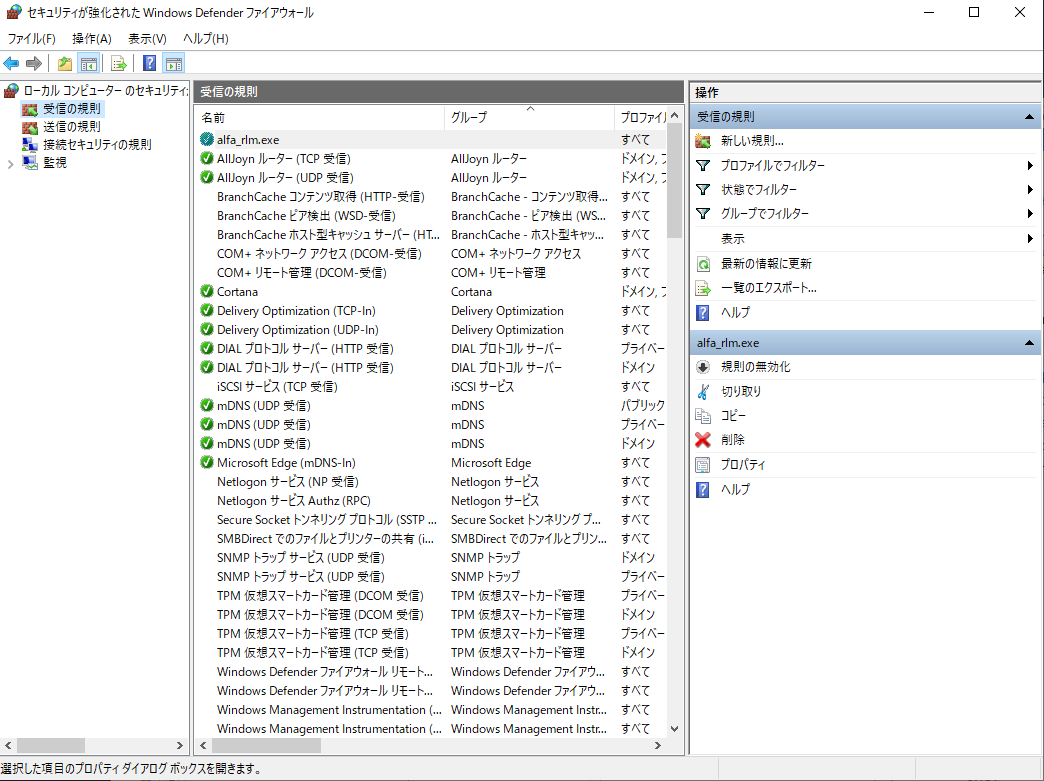The height and width of the screenshot is (781, 1044).
Task: Click the Back arrow toolbar icon
Action: point(11,64)
